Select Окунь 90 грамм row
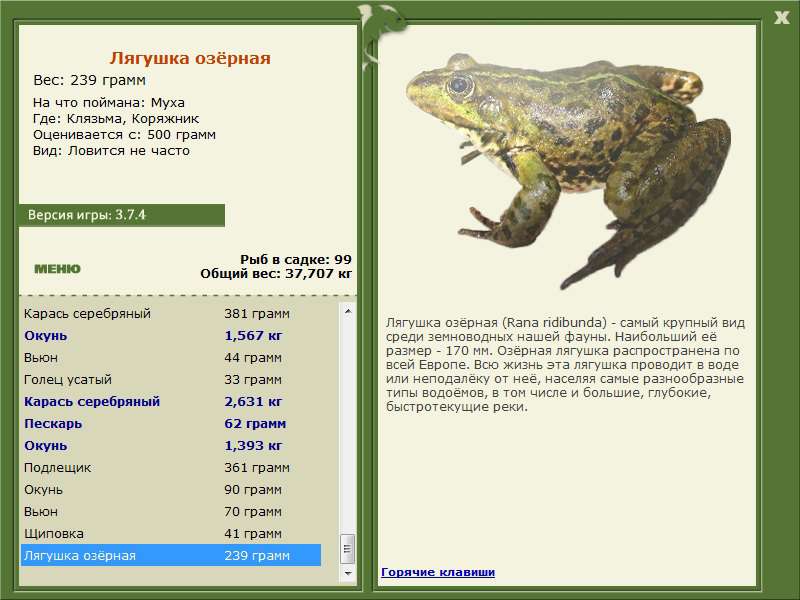The width and height of the screenshot is (800, 600). [x=171, y=489]
